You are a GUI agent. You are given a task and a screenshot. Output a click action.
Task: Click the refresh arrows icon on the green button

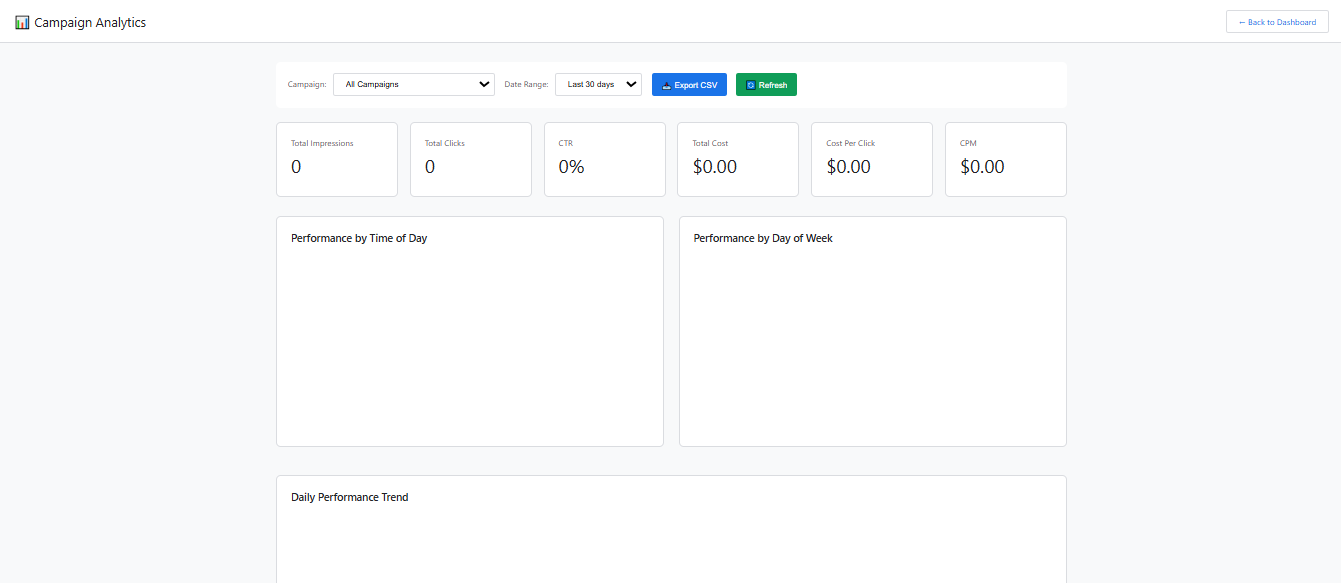tap(751, 85)
